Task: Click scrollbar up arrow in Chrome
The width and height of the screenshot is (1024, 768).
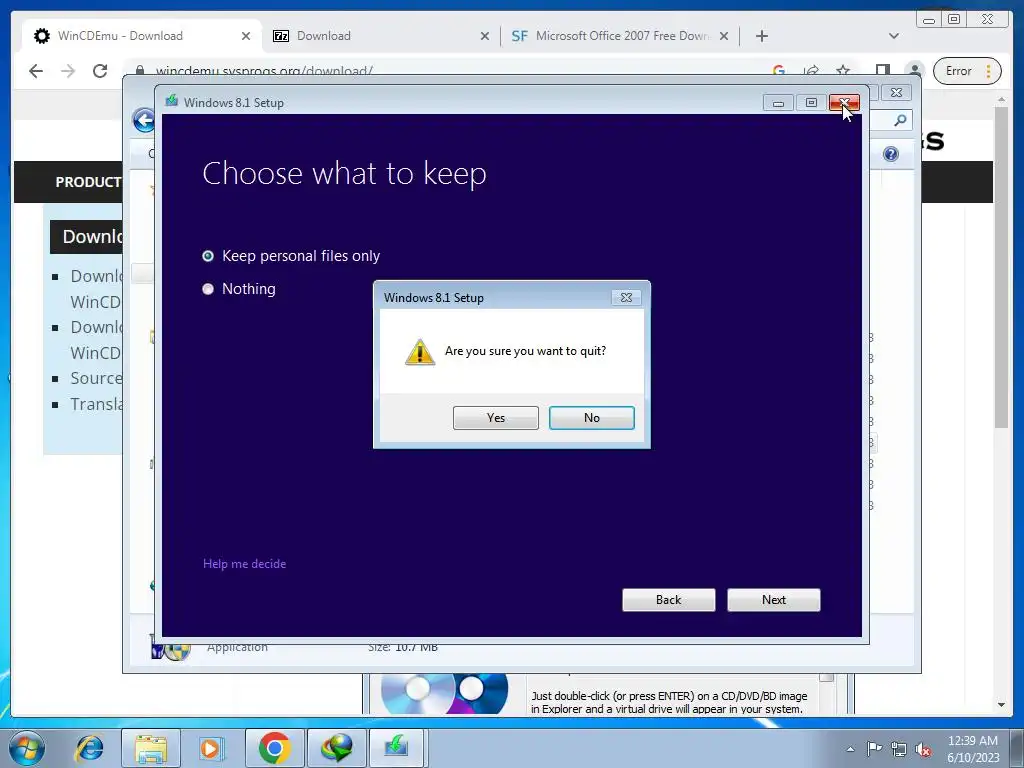Action: [x=1001, y=100]
